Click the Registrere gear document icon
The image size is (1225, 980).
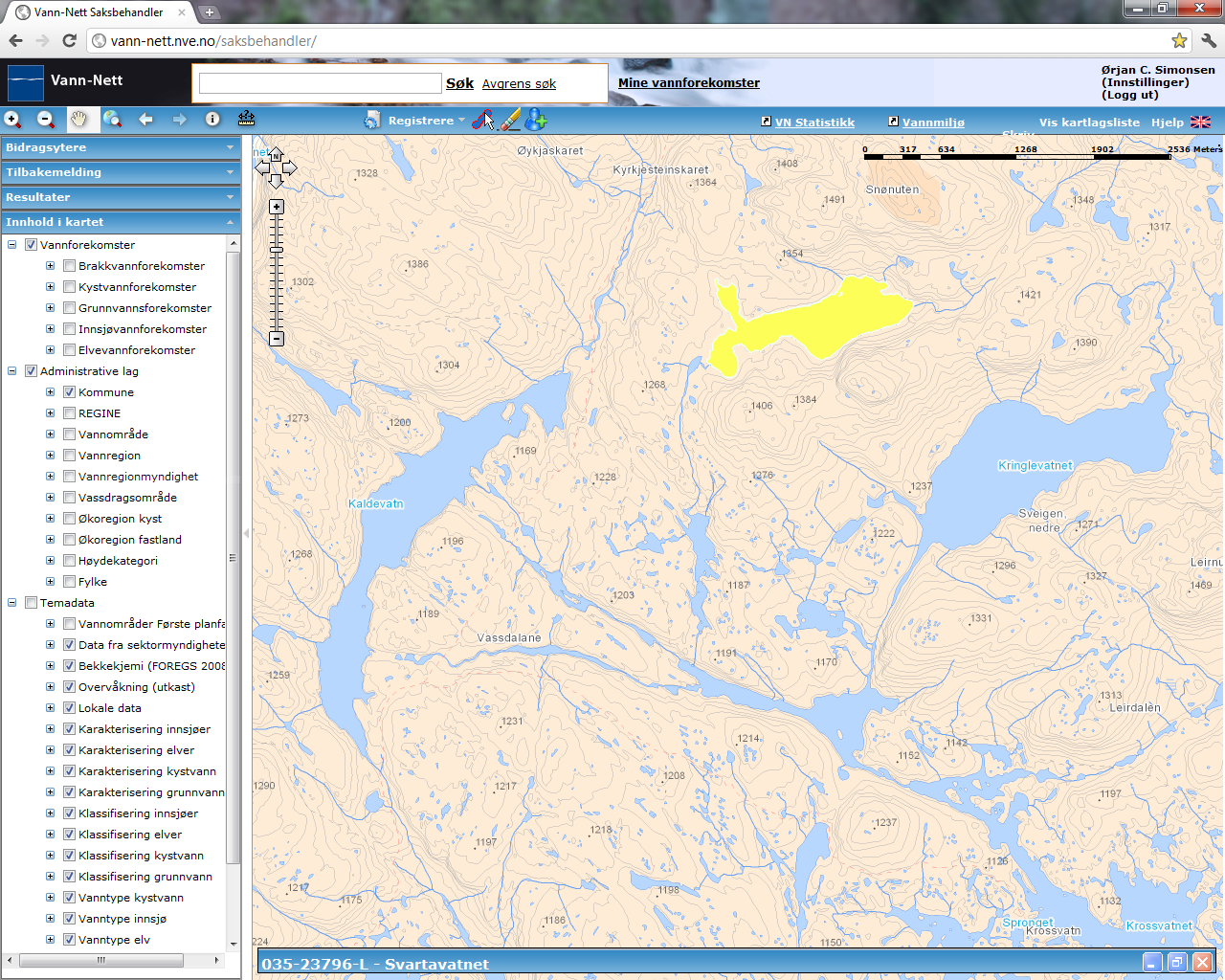click(x=372, y=121)
